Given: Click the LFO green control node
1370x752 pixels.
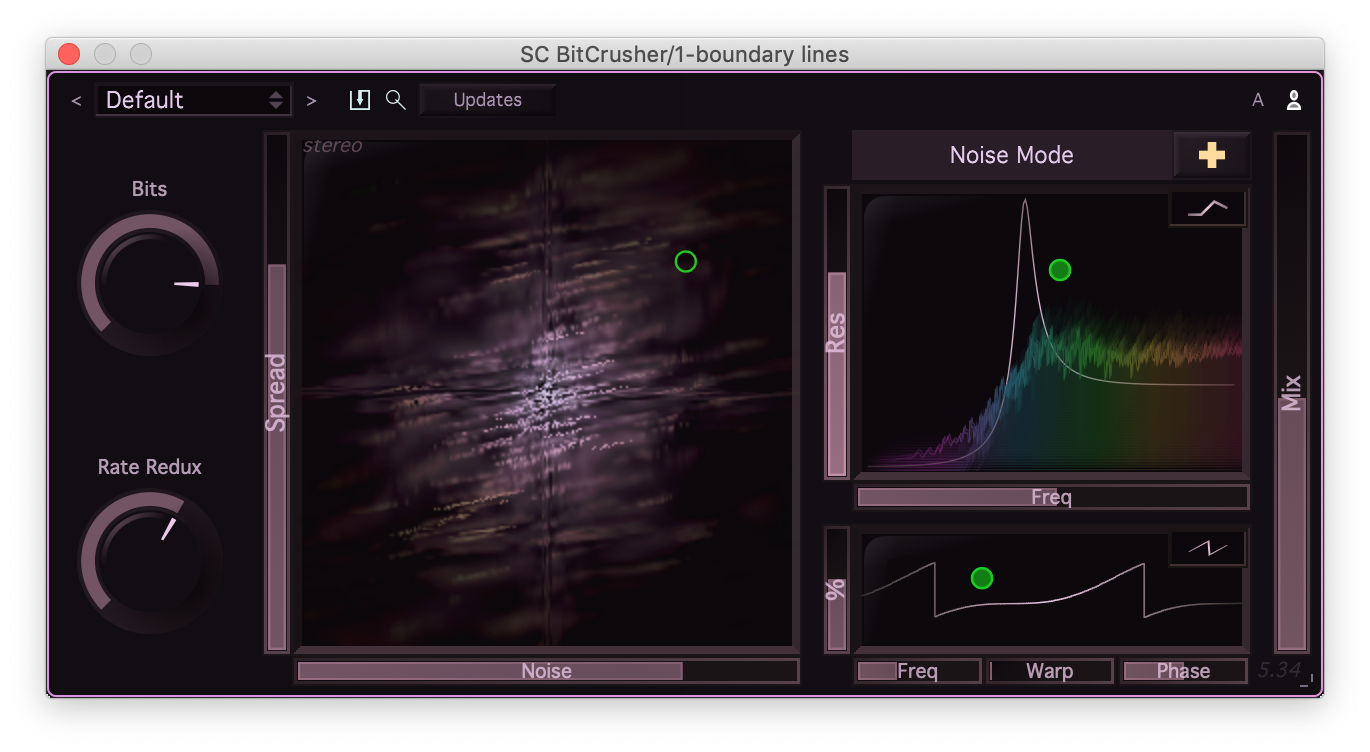Looking at the screenshot, I should (982, 578).
